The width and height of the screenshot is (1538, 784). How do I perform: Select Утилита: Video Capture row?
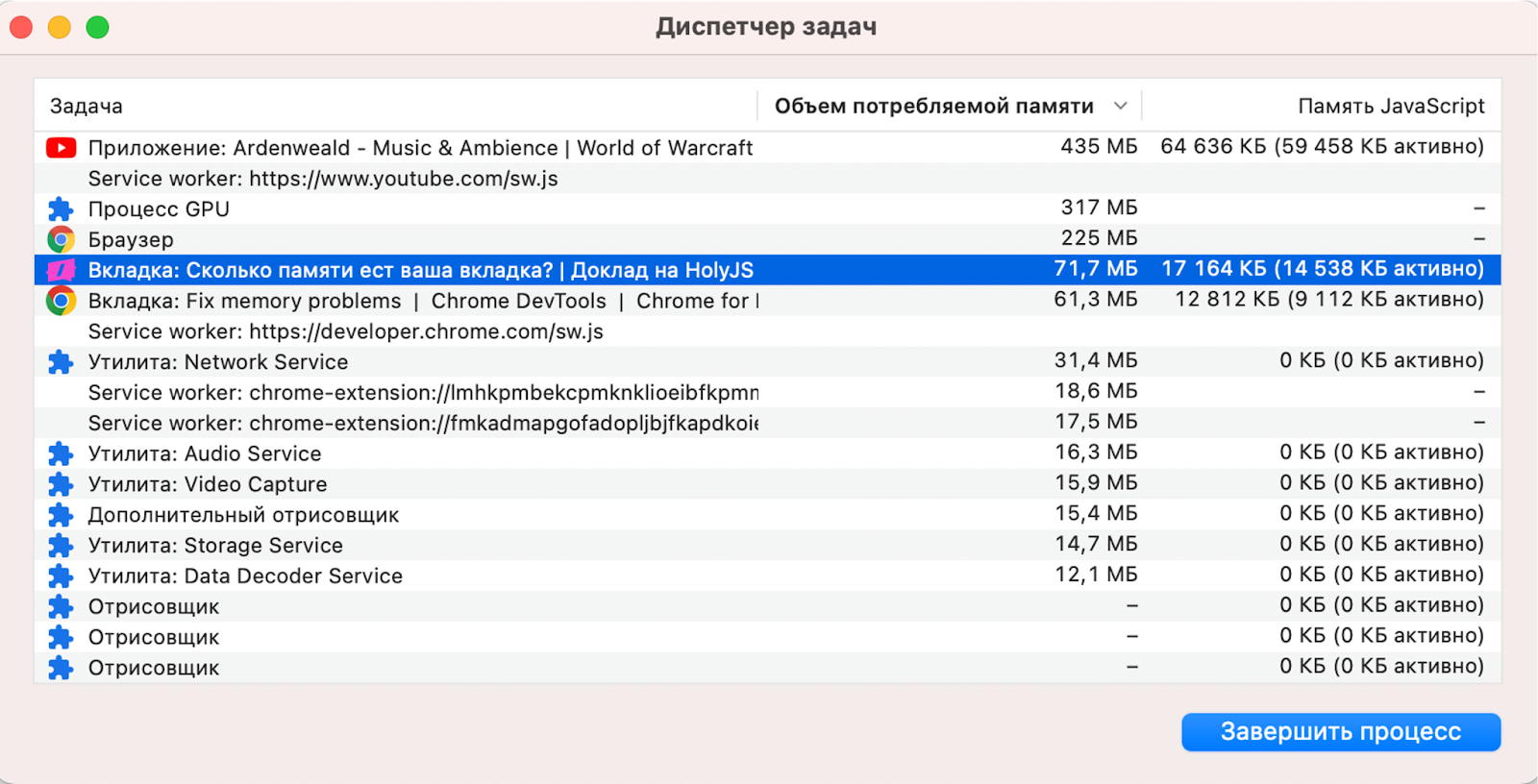(x=767, y=484)
